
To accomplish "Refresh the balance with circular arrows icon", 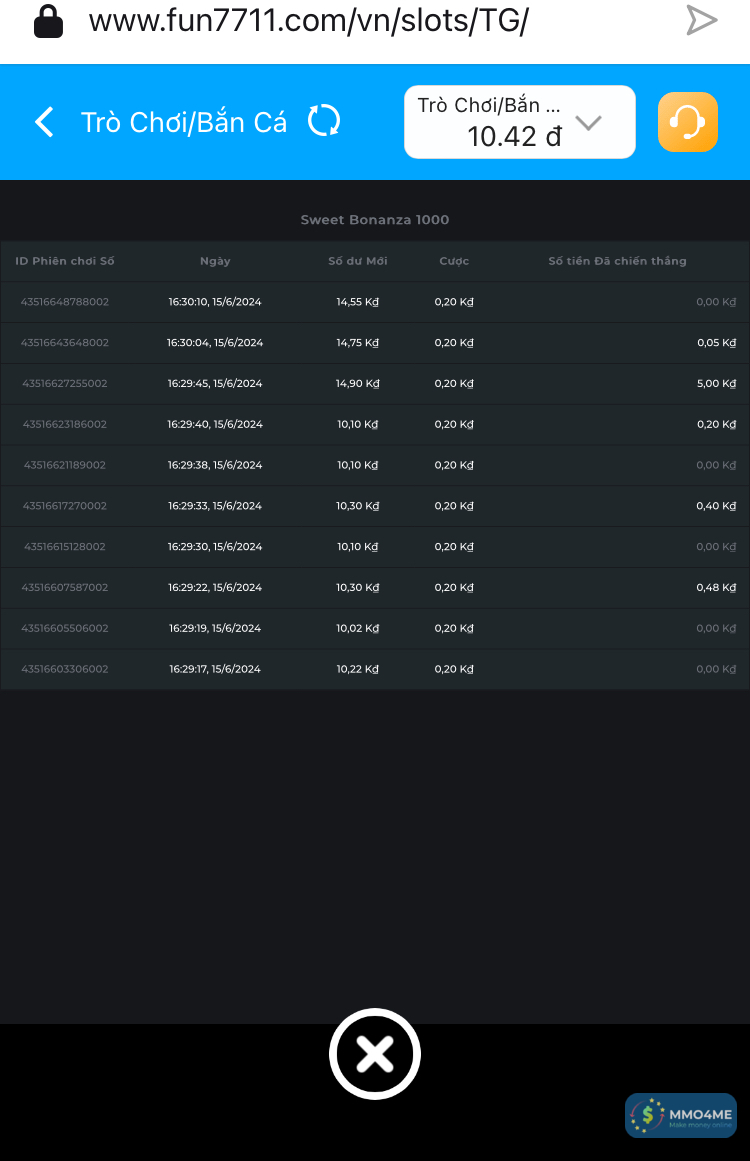I will click(324, 121).
